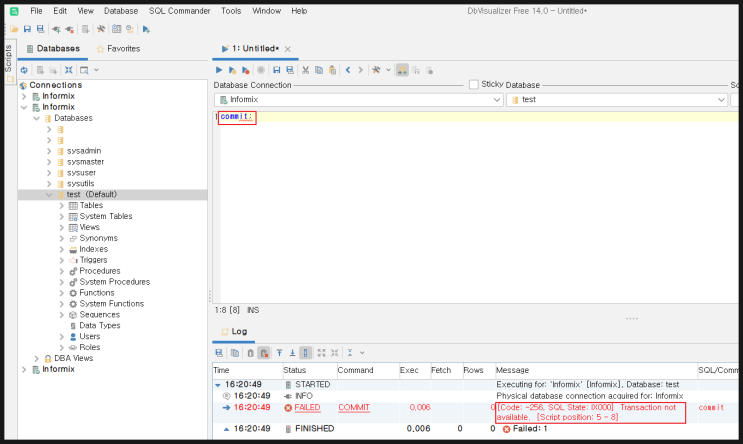Click the Create Connection plug icon
743x444 pixels.
pos(56,29)
